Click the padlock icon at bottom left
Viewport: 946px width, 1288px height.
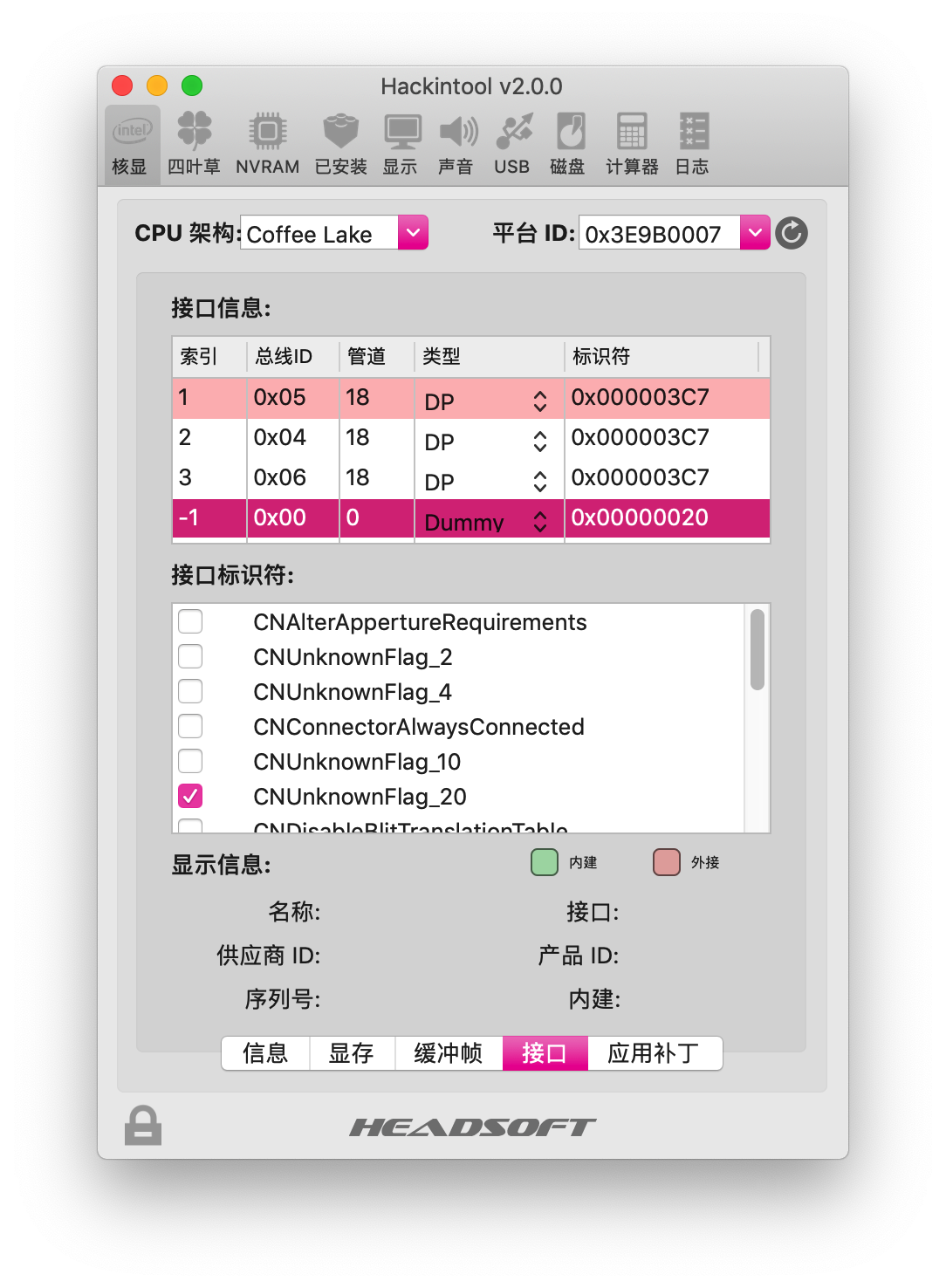pos(143,1126)
